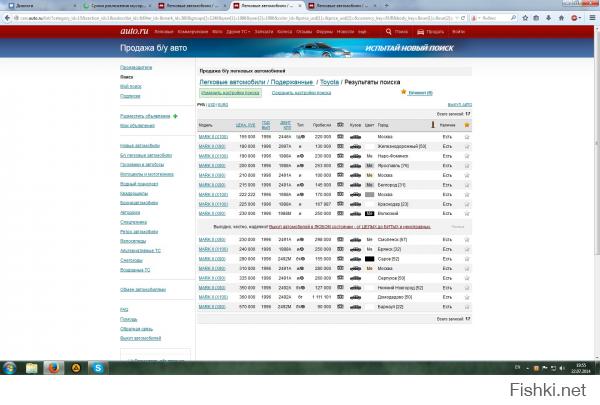Open the address bar history dropdown arrow
Image resolution: width=600 pixels, height=405 pixels.
[457, 18]
